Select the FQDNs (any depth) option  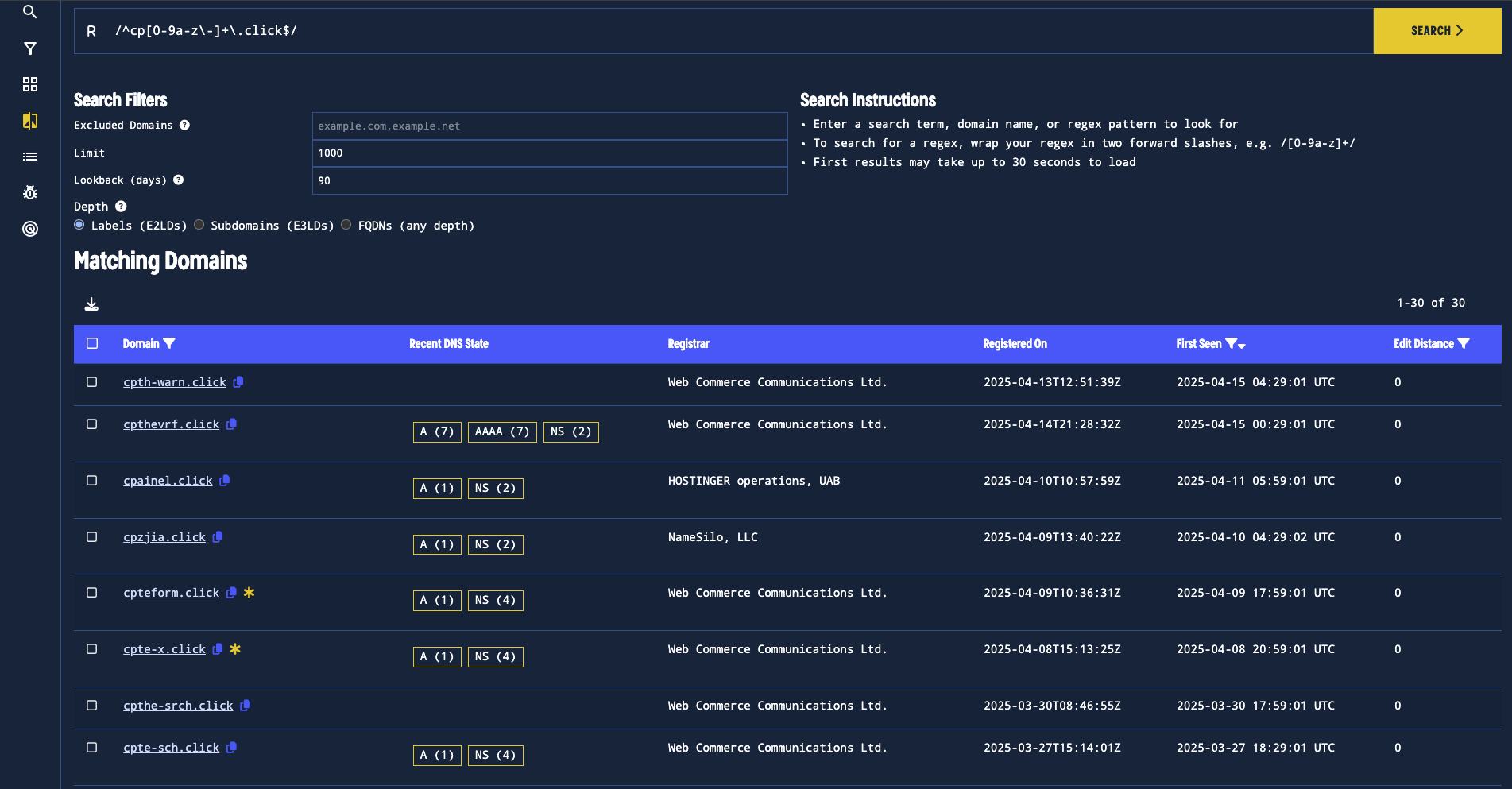click(346, 225)
